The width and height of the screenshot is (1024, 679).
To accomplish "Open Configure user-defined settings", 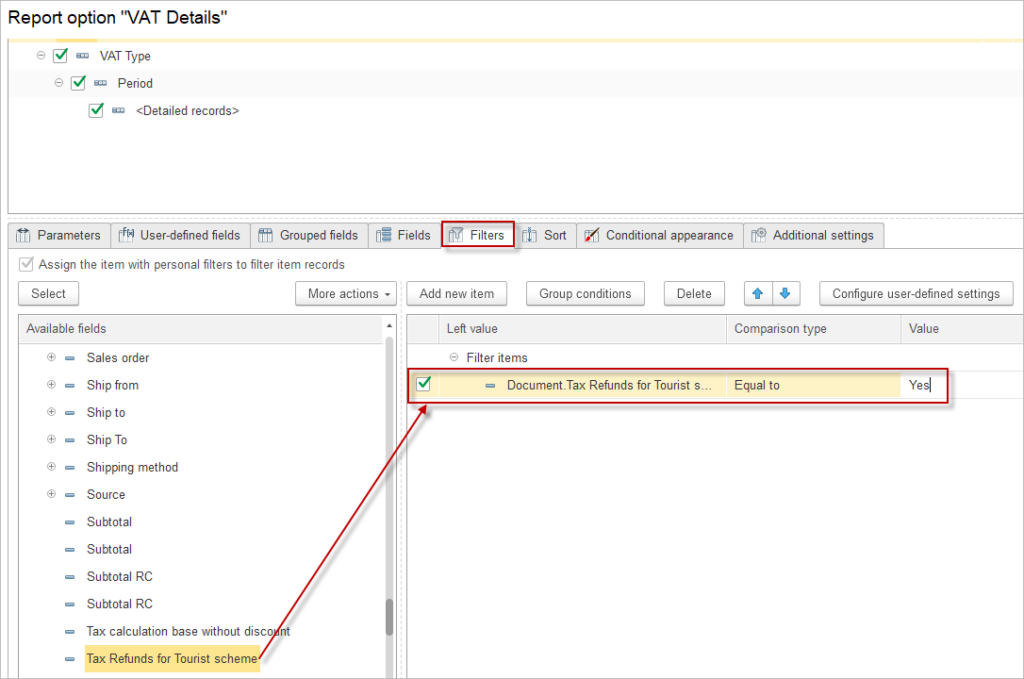I will [x=916, y=294].
